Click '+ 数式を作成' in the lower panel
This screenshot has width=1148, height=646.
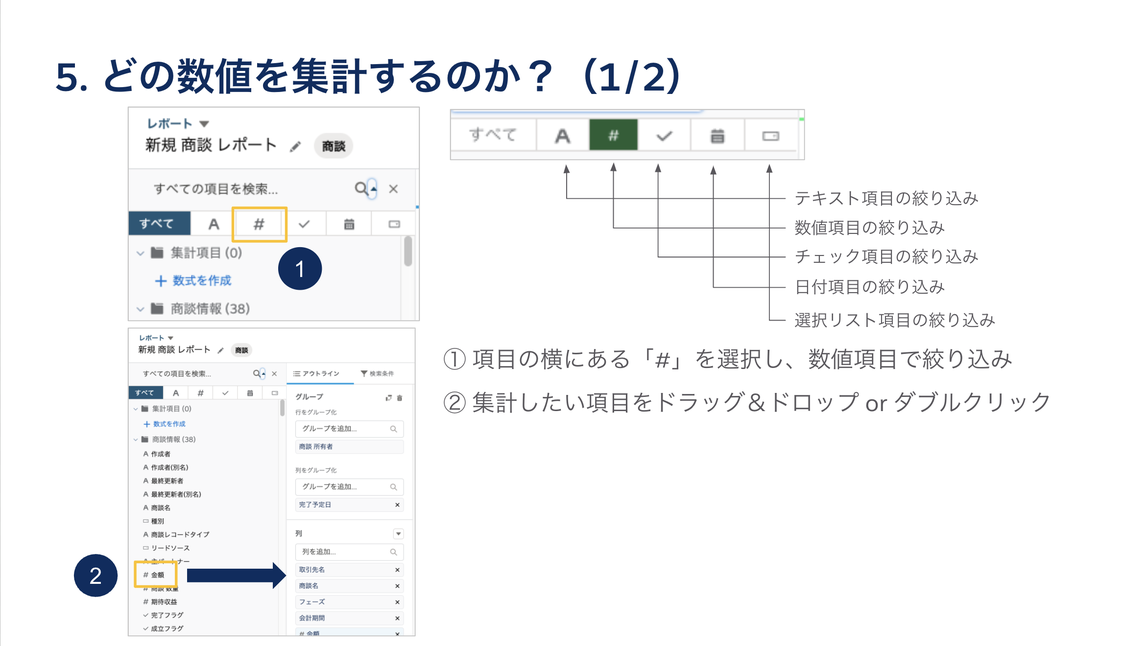(164, 424)
